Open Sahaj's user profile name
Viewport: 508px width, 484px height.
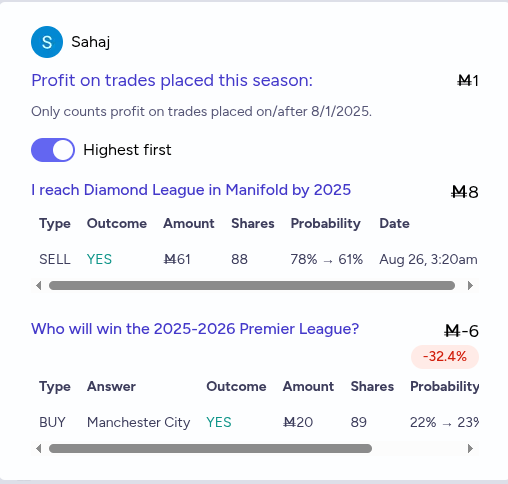pos(91,42)
